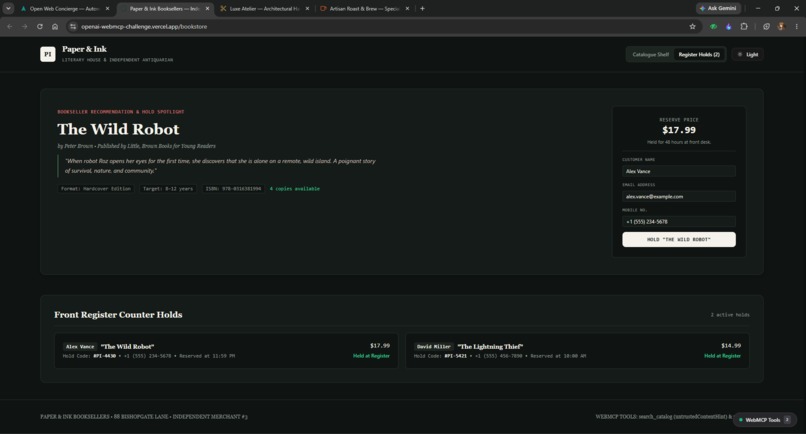The image size is (806, 434).
Task: View site information icon in address bar
Action: [73, 26]
